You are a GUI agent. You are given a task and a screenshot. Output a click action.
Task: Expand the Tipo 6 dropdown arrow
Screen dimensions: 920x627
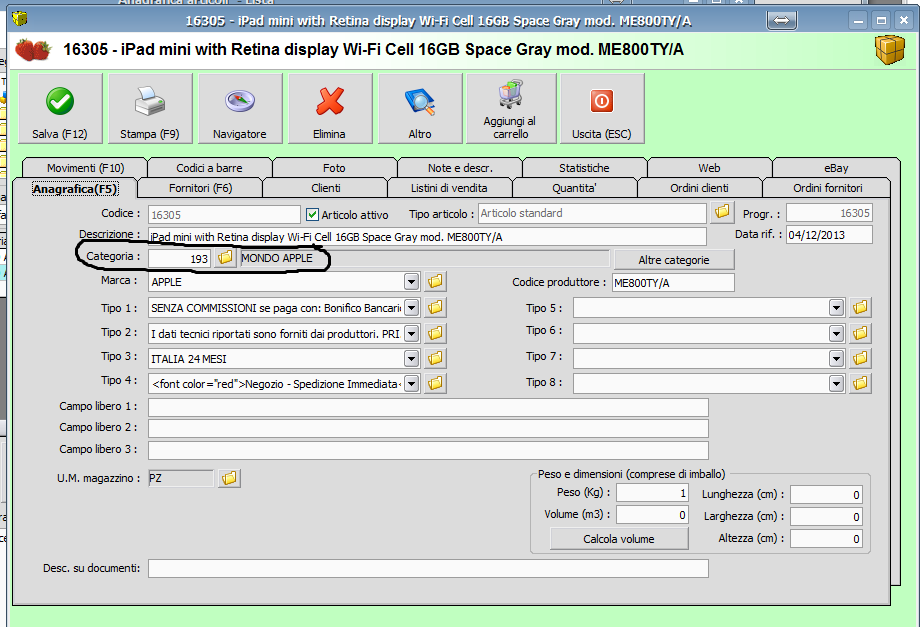coord(836,333)
